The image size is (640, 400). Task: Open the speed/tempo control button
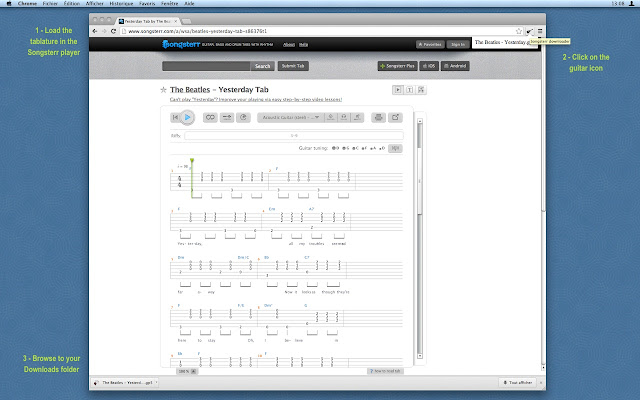[227, 118]
